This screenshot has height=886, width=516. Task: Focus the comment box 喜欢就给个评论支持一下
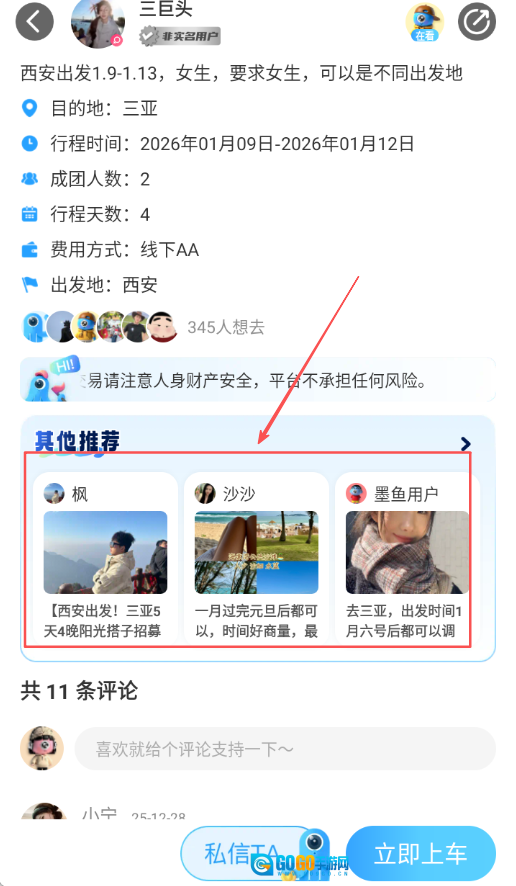point(285,749)
